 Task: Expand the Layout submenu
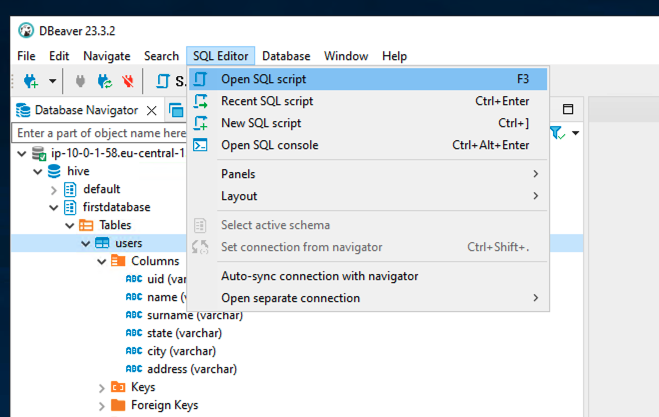point(368,196)
